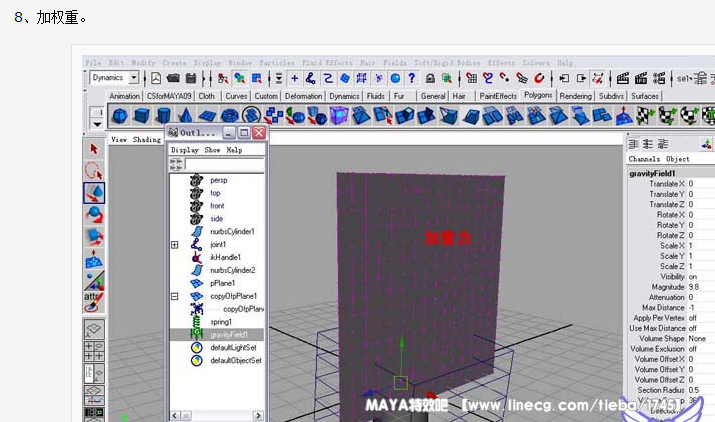Open the Outliner Display menu
This screenshot has width=715, height=422.
pyautogui.click(x=185, y=150)
